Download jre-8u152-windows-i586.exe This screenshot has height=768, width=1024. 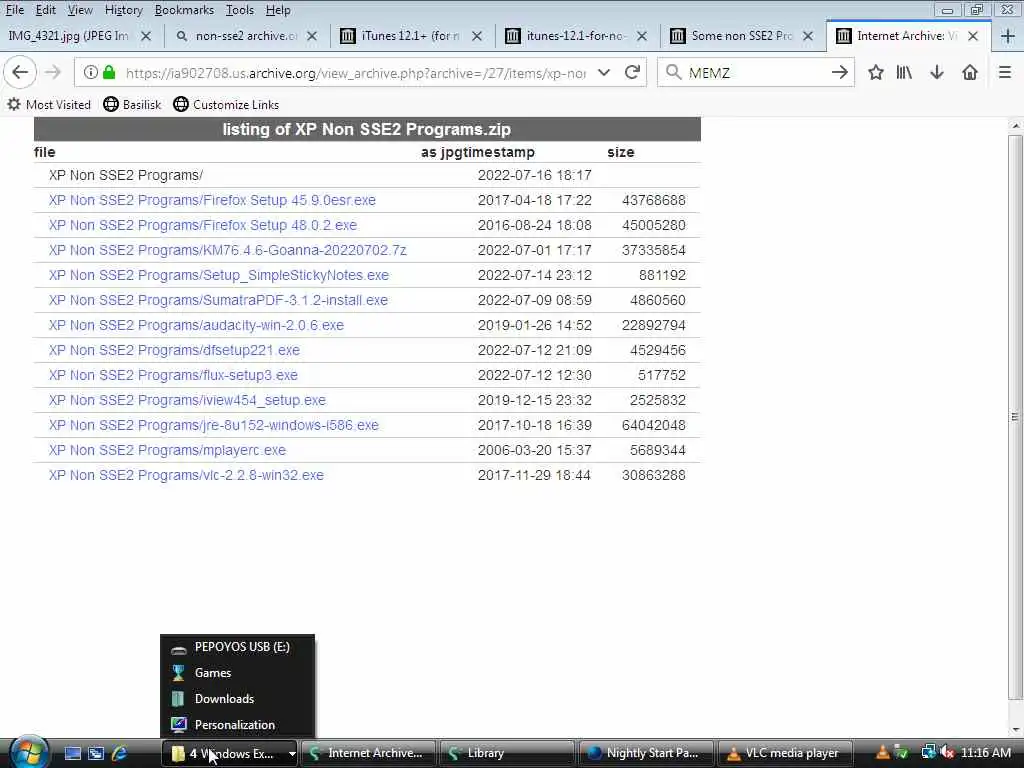tap(214, 425)
